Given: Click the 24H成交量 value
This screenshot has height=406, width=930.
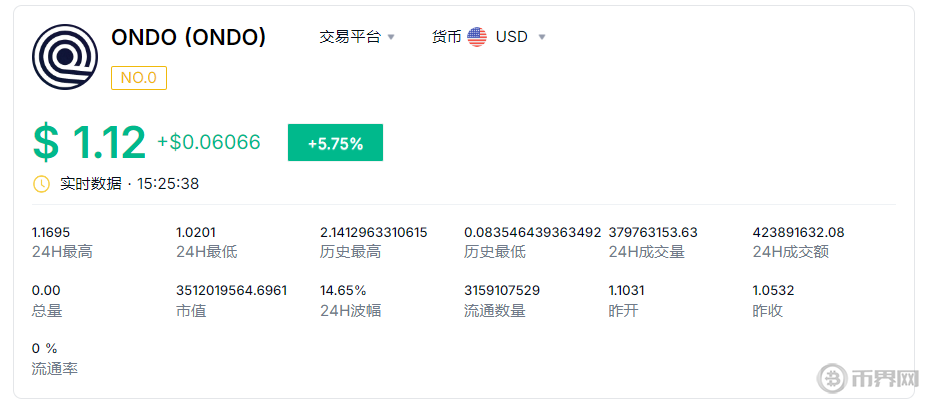Looking at the screenshot, I should [653, 232].
